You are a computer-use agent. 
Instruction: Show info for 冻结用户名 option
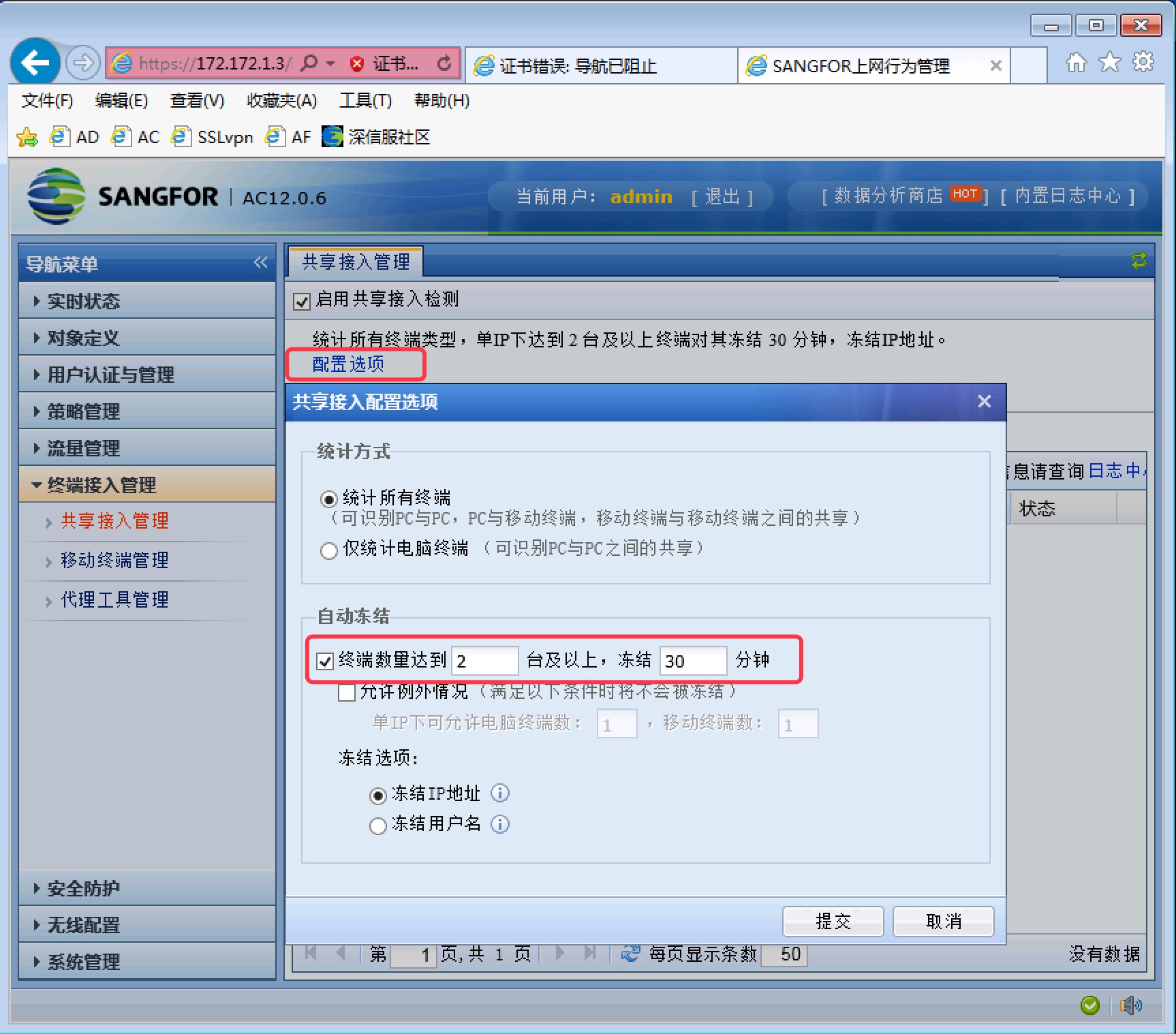click(500, 824)
